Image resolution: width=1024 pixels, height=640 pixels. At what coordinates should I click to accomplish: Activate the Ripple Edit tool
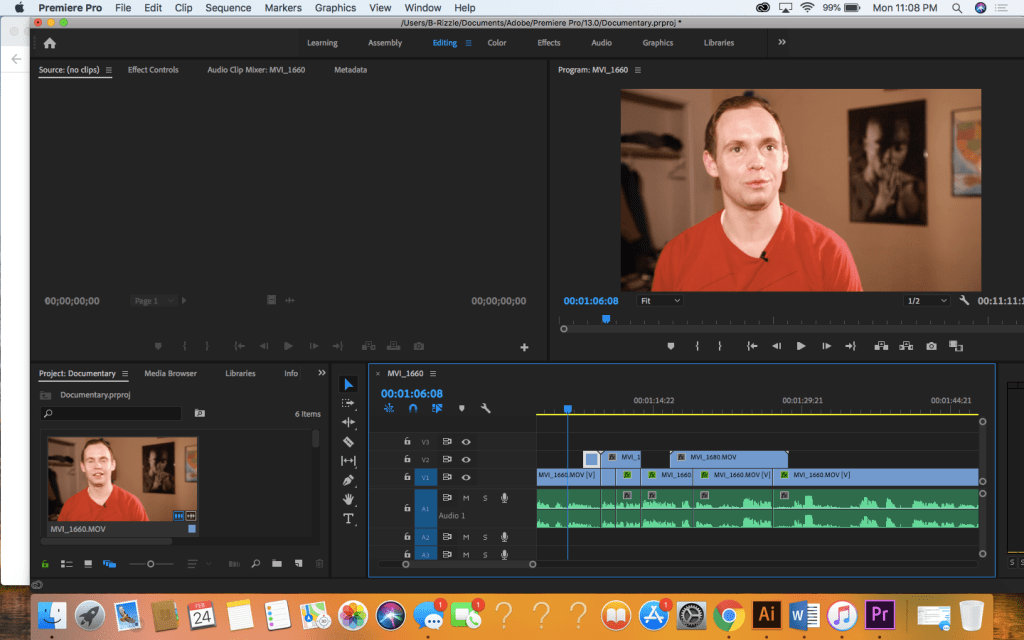pos(348,422)
